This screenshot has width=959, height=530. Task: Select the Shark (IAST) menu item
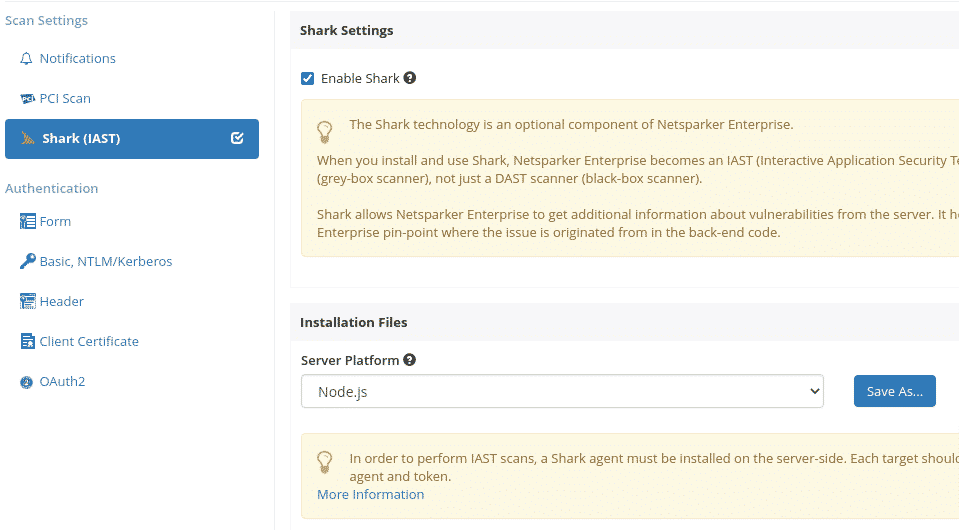(131, 139)
